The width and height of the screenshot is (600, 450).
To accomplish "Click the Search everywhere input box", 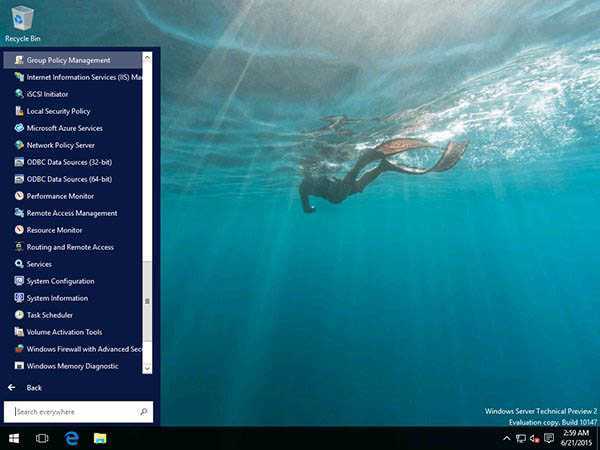I will (78, 412).
